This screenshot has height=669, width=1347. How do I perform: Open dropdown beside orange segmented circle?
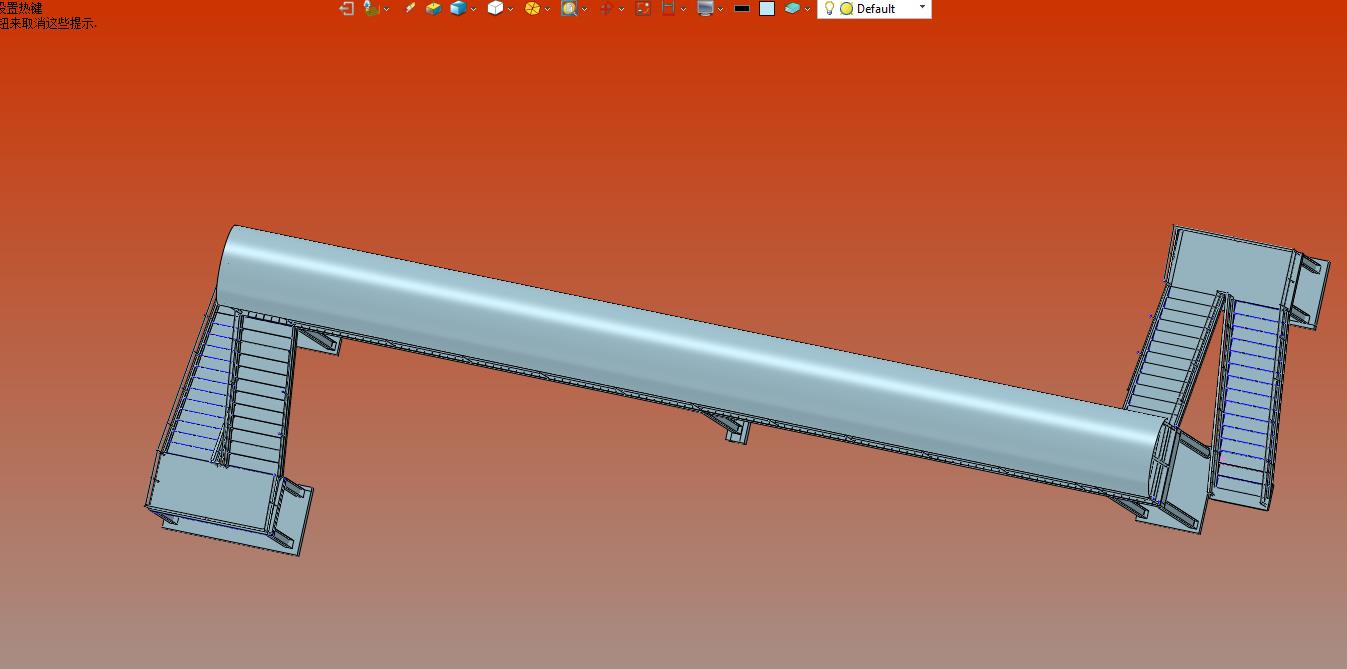547,9
